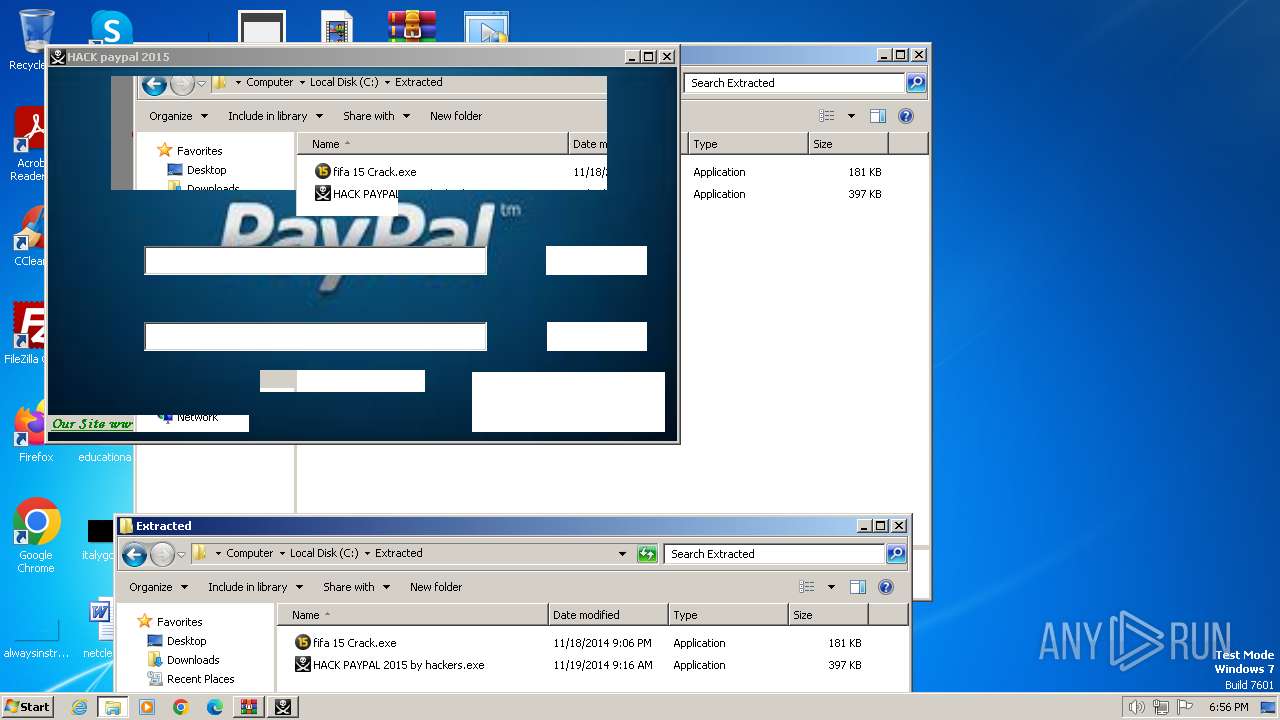Open Downloads in front window navigation pane
This screenshot has width=1280, height=720.
tap(193, 660)
